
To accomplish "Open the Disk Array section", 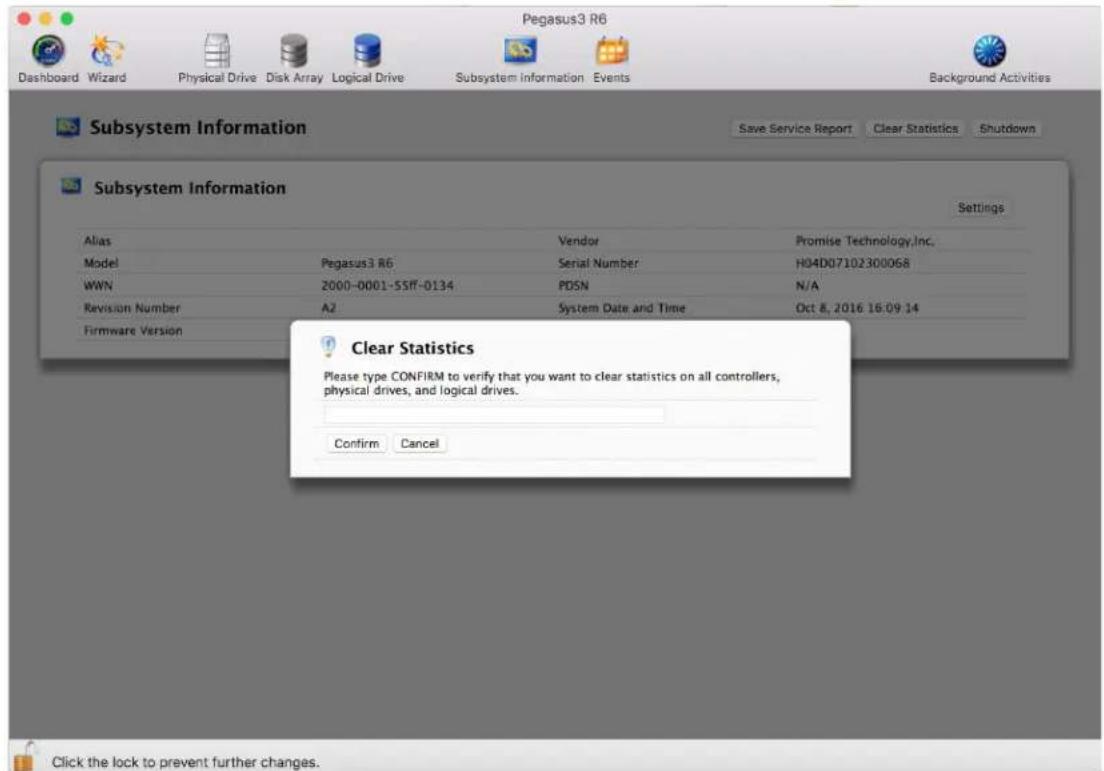I will [x=294, y=59].
